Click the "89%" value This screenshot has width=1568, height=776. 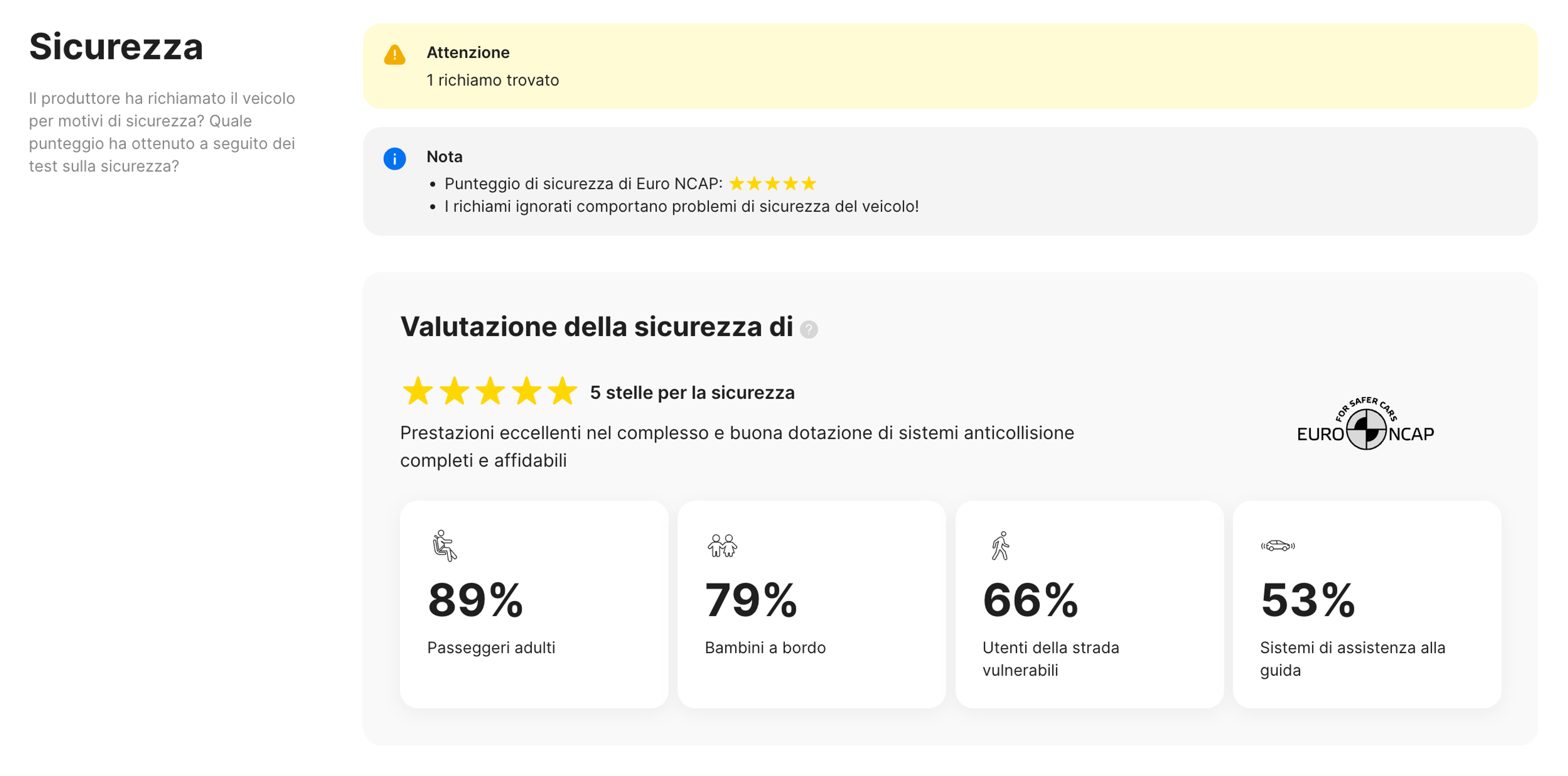pyautogui.click(x=475, y=600)
